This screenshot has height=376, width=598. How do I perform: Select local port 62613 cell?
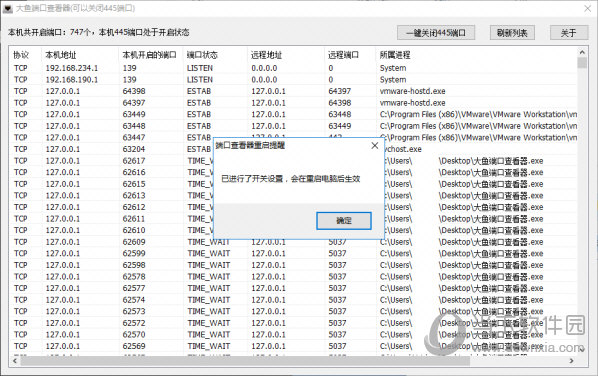pos(134,196)
